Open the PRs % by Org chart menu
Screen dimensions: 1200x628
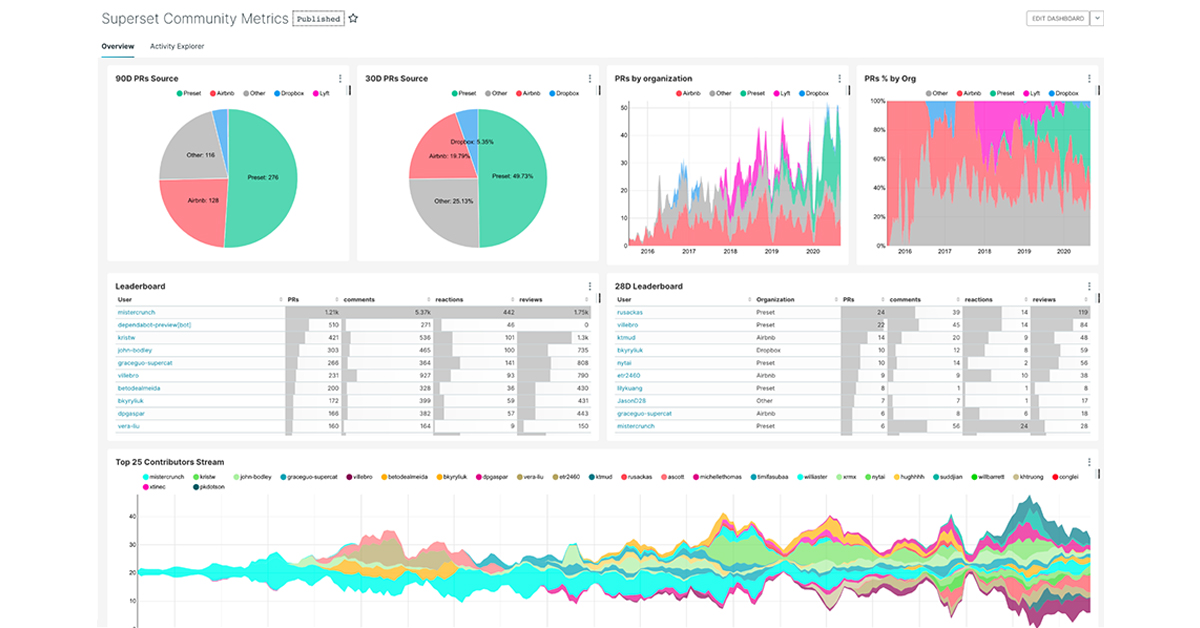[x=1089, y=79]
